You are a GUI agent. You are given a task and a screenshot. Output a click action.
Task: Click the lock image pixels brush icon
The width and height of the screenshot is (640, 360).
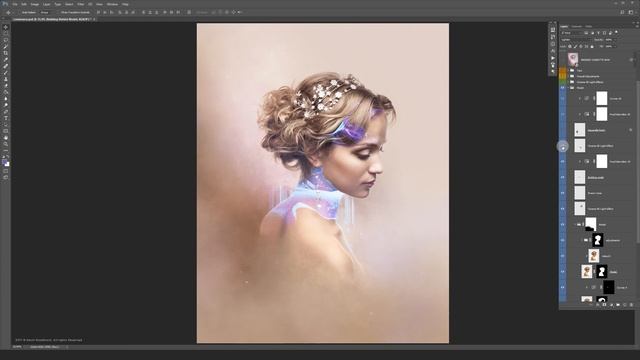click(576, 47)
